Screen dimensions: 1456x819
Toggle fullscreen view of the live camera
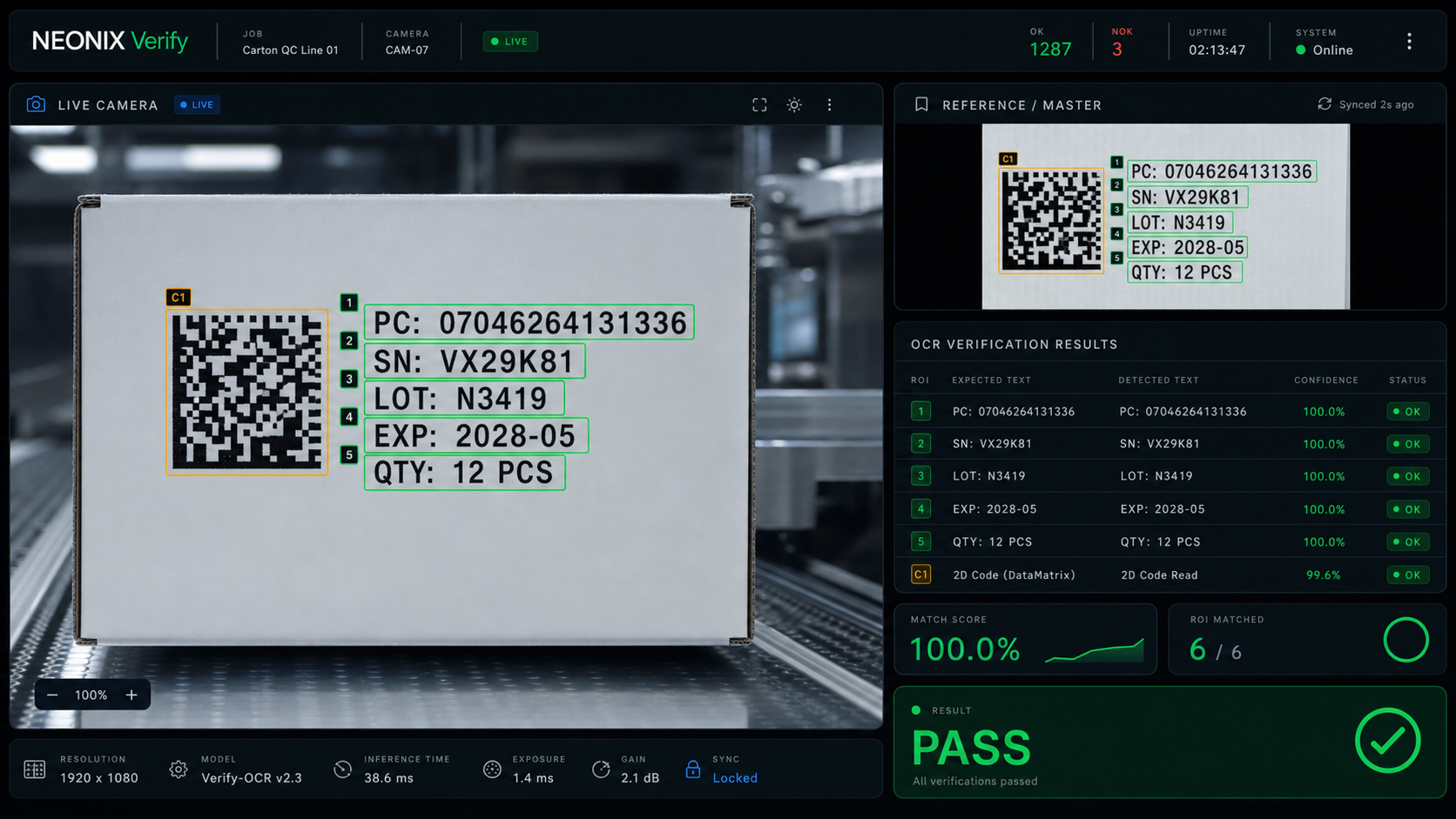(759, 104)
